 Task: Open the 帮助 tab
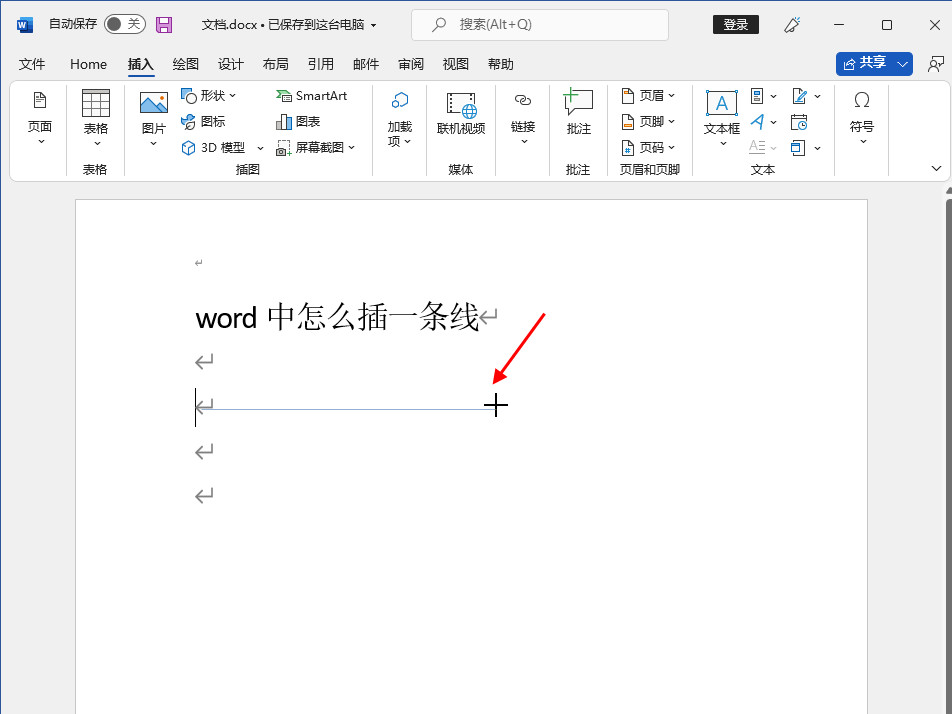click(500, 64)
